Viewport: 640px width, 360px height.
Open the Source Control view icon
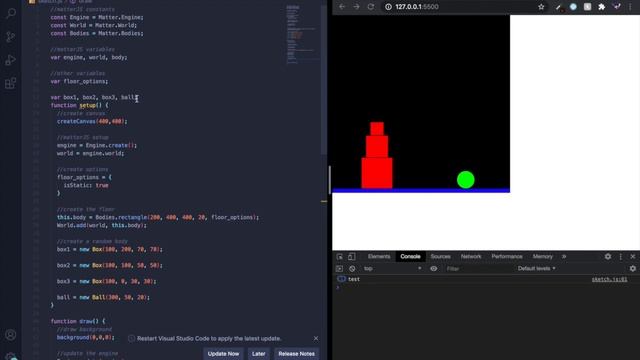(x=11, y=37)
